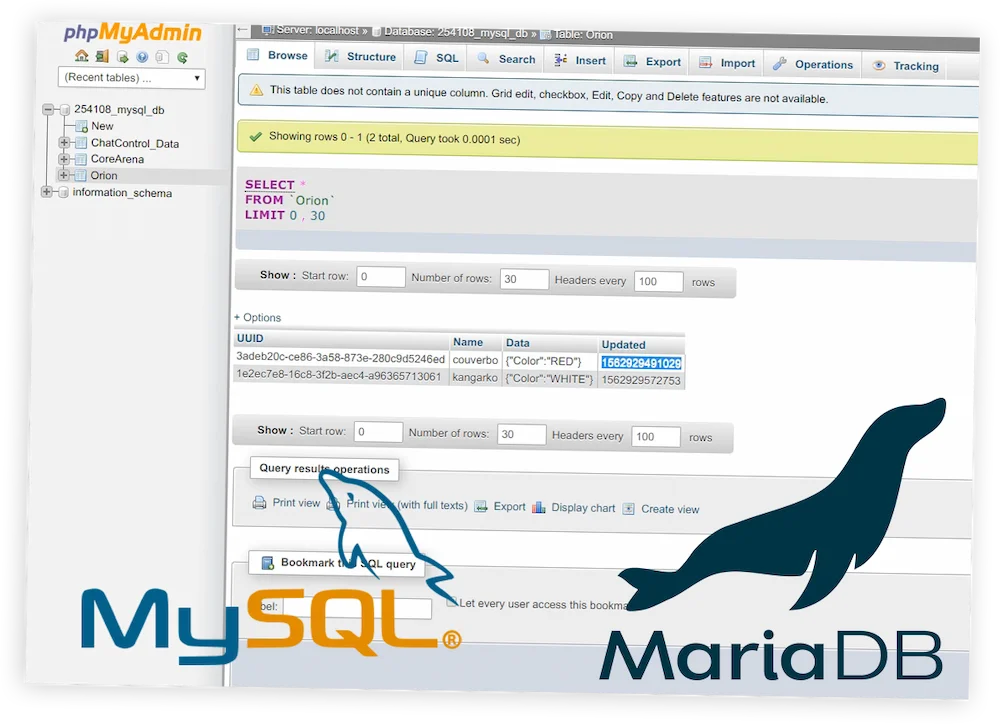Collapse the 254108_mysql_db database node

click(48, 109)
